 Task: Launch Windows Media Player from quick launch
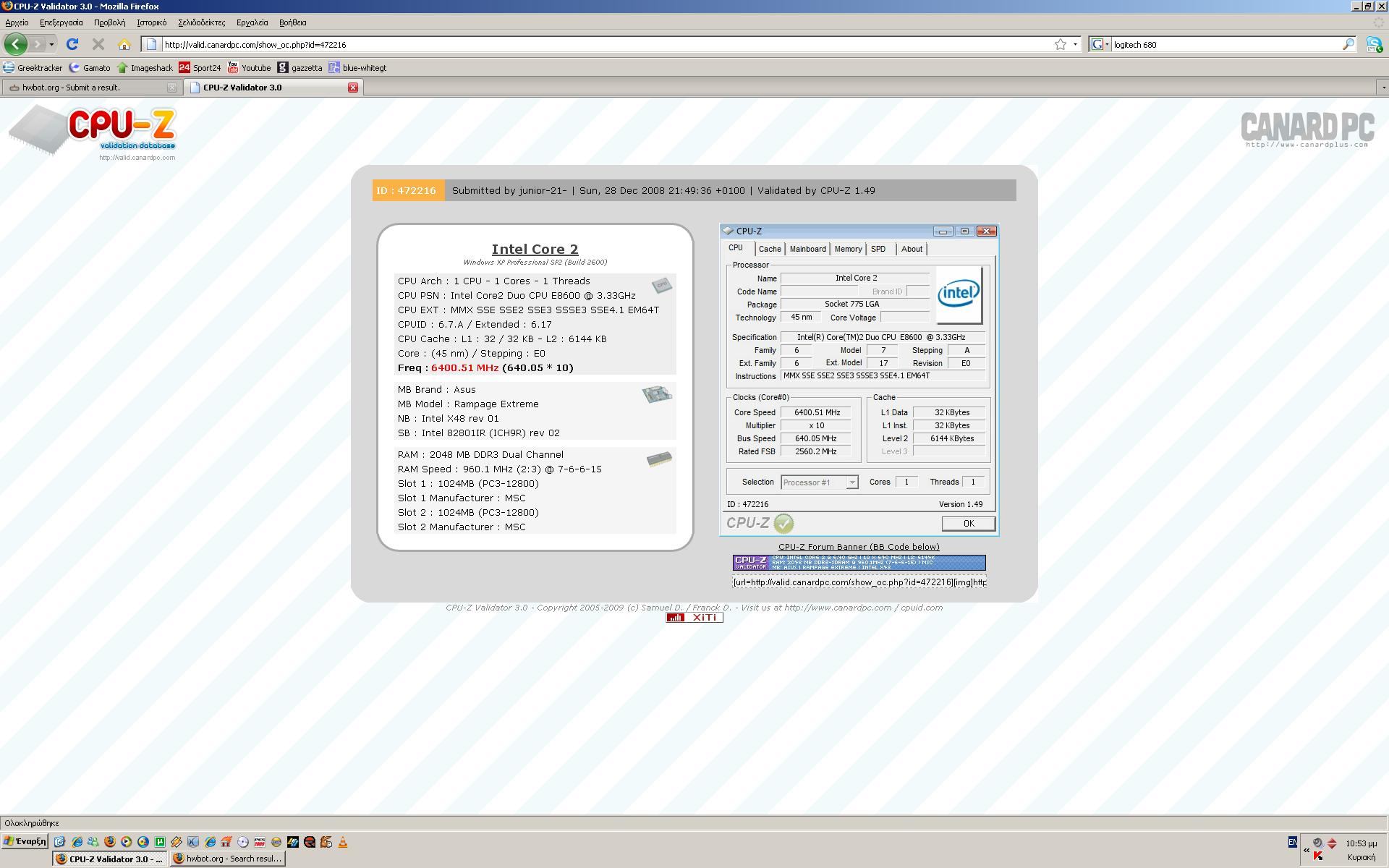[126, 841]
